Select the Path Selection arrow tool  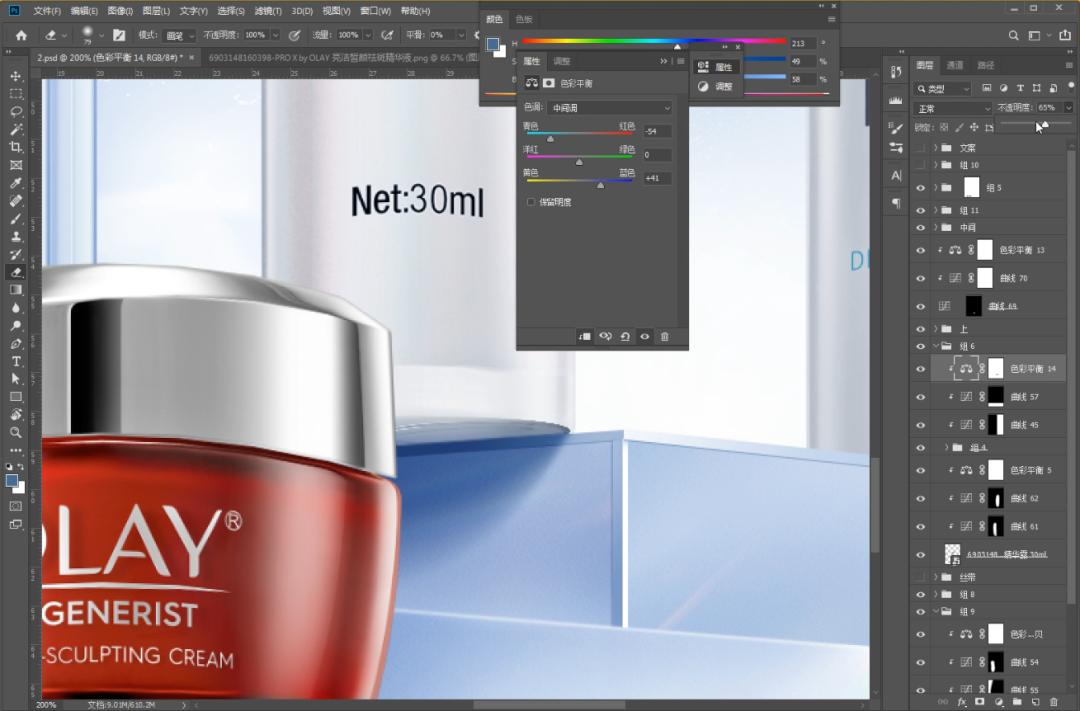(x=16, y=379)
